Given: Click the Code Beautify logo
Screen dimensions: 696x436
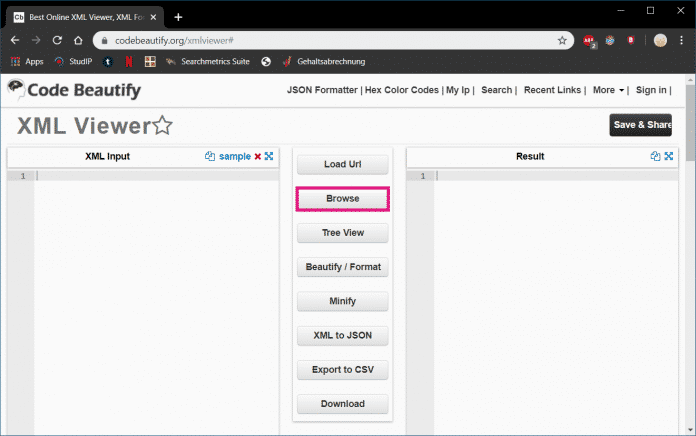Looking at the screenshot, I should 74,91.
